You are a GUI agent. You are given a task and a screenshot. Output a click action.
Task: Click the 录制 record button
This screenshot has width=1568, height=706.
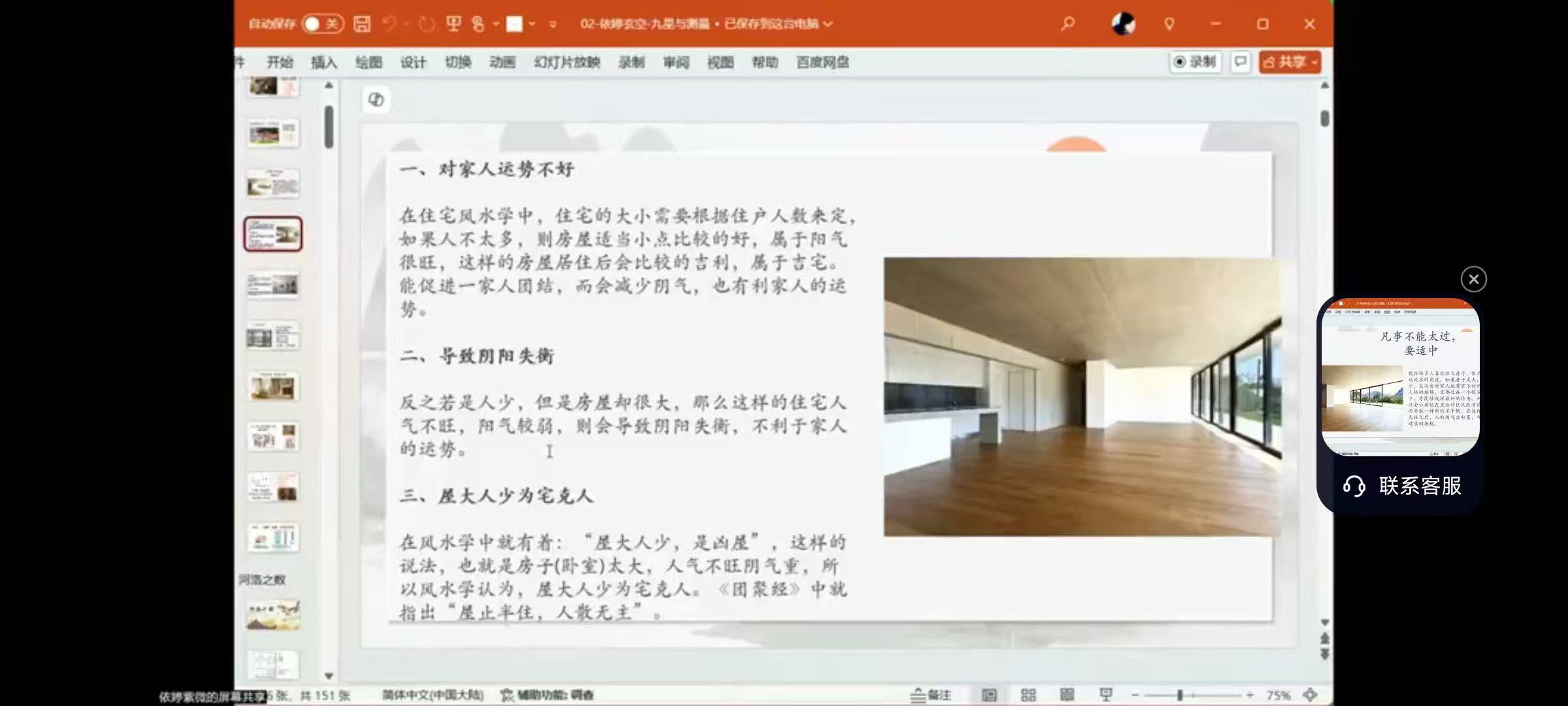pos(1195,61)
